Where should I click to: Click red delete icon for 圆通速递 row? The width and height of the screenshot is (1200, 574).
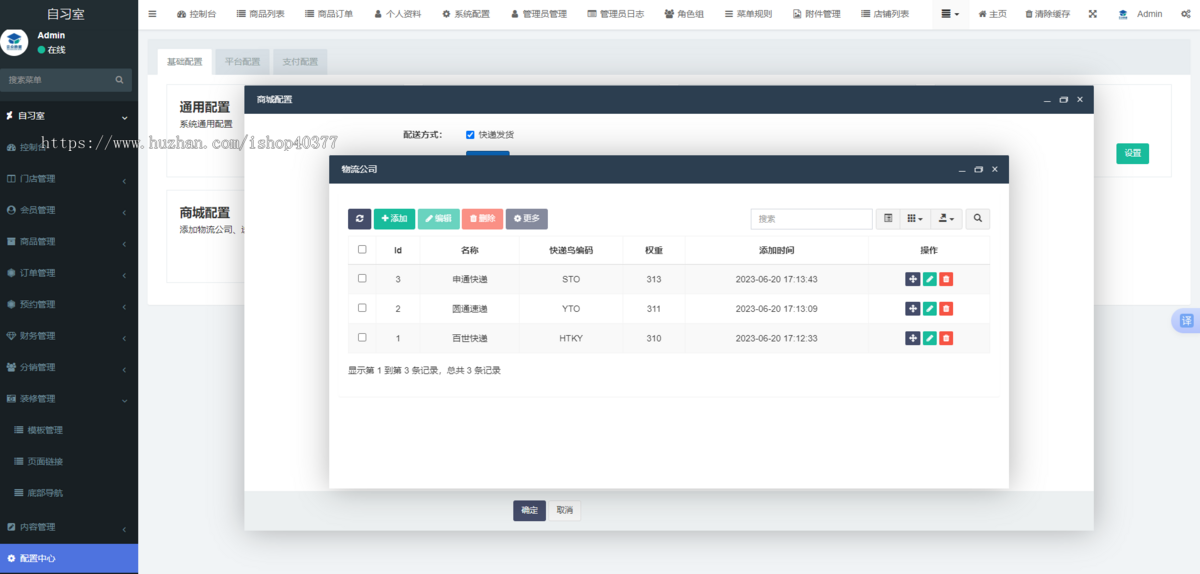(x=946, y=308)
